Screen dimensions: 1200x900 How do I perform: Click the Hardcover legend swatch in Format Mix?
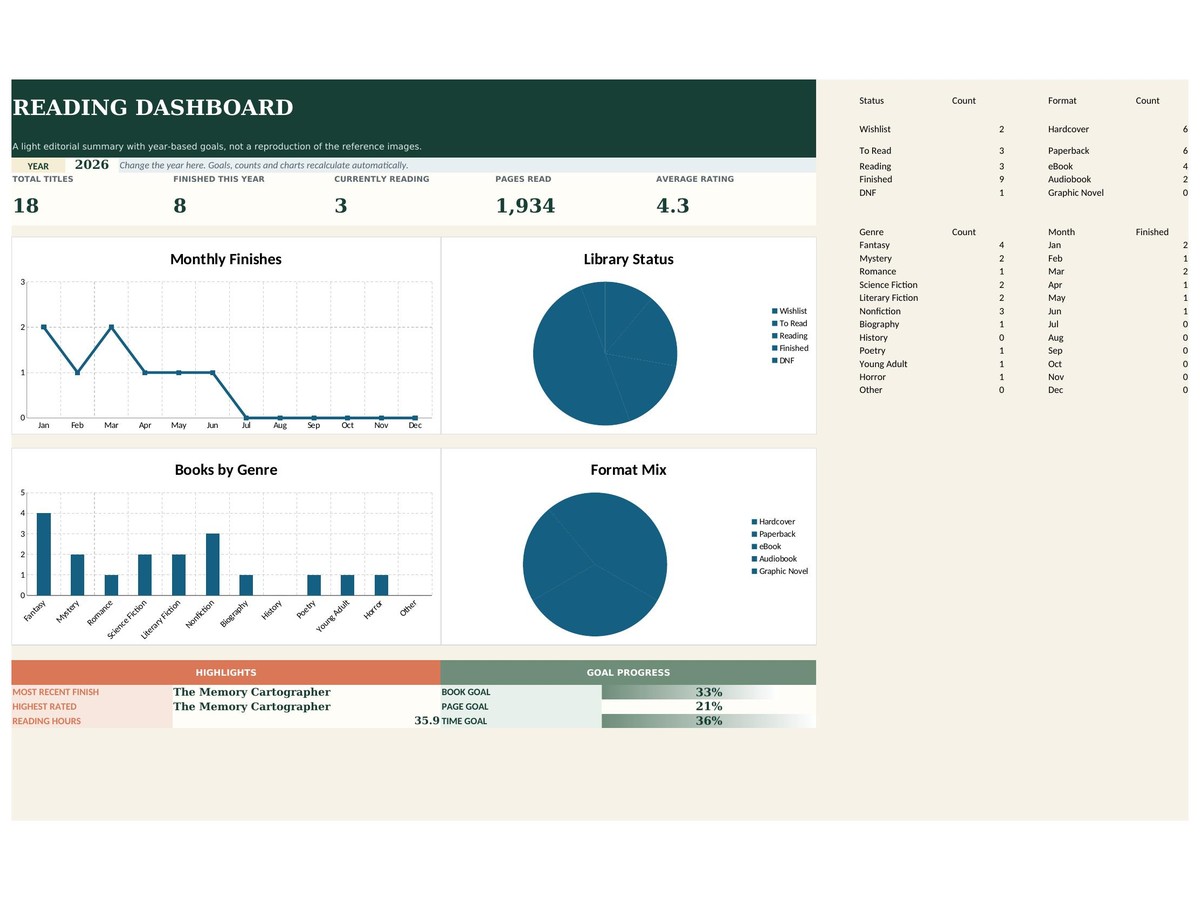[754, 522]
